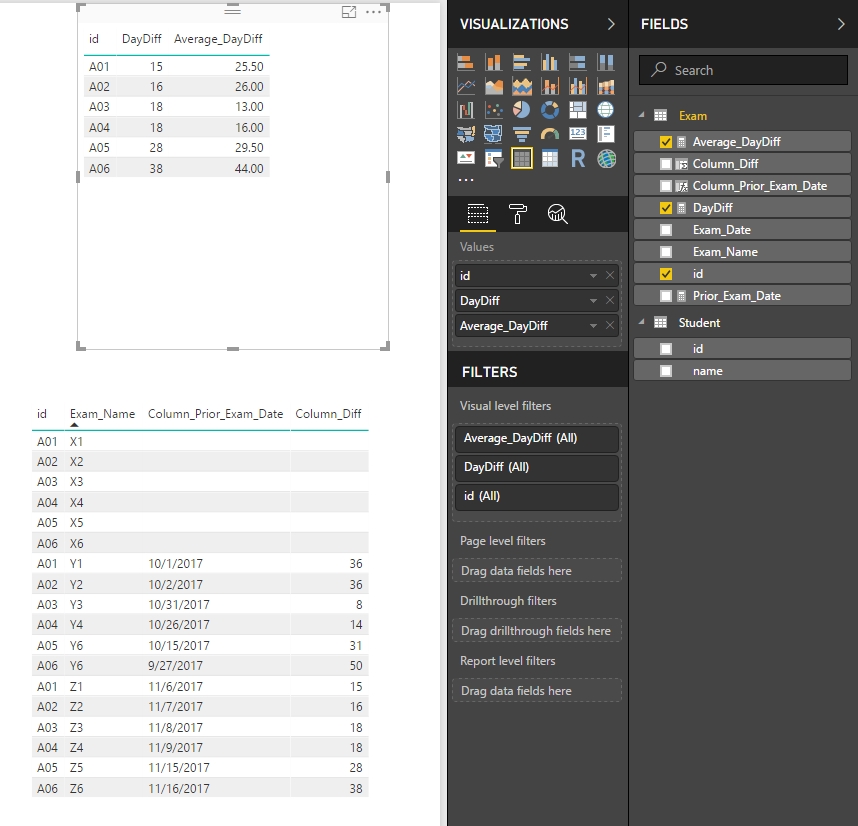Screen dimensions: 858x826
Task: Click Page level filters drop area
Action: pos(537,571)
